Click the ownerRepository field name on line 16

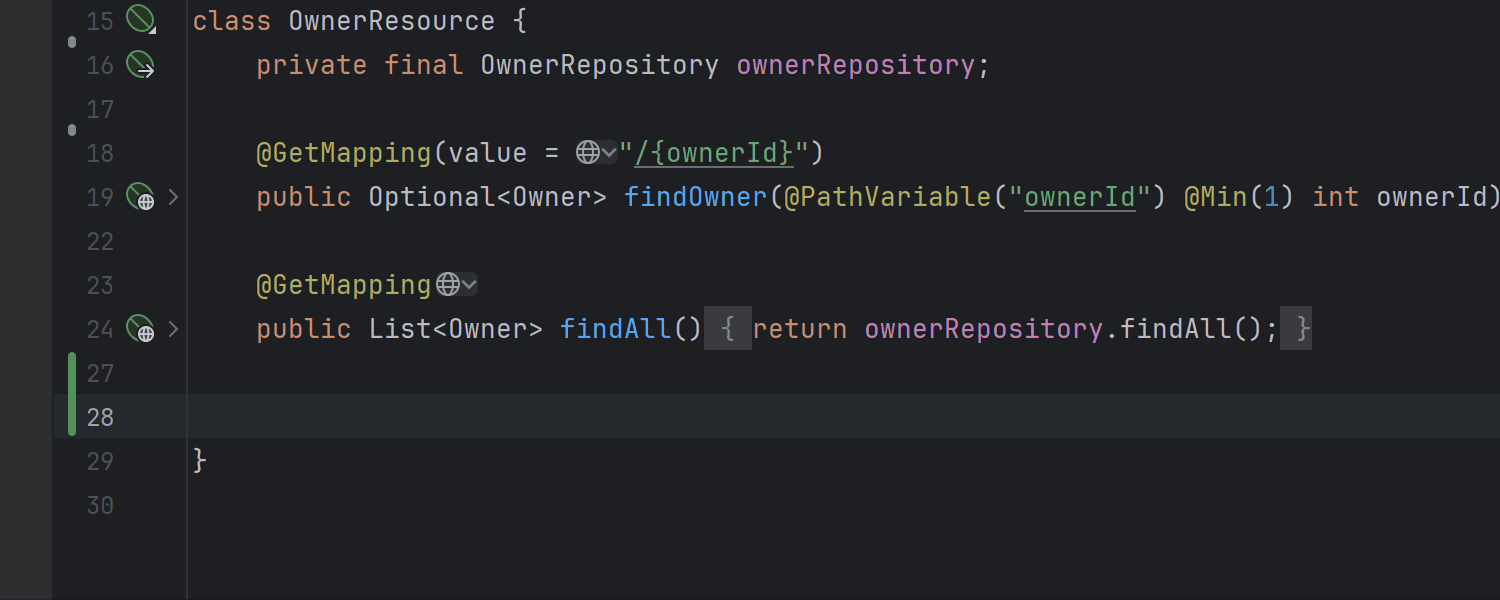(x=855, y=65)
